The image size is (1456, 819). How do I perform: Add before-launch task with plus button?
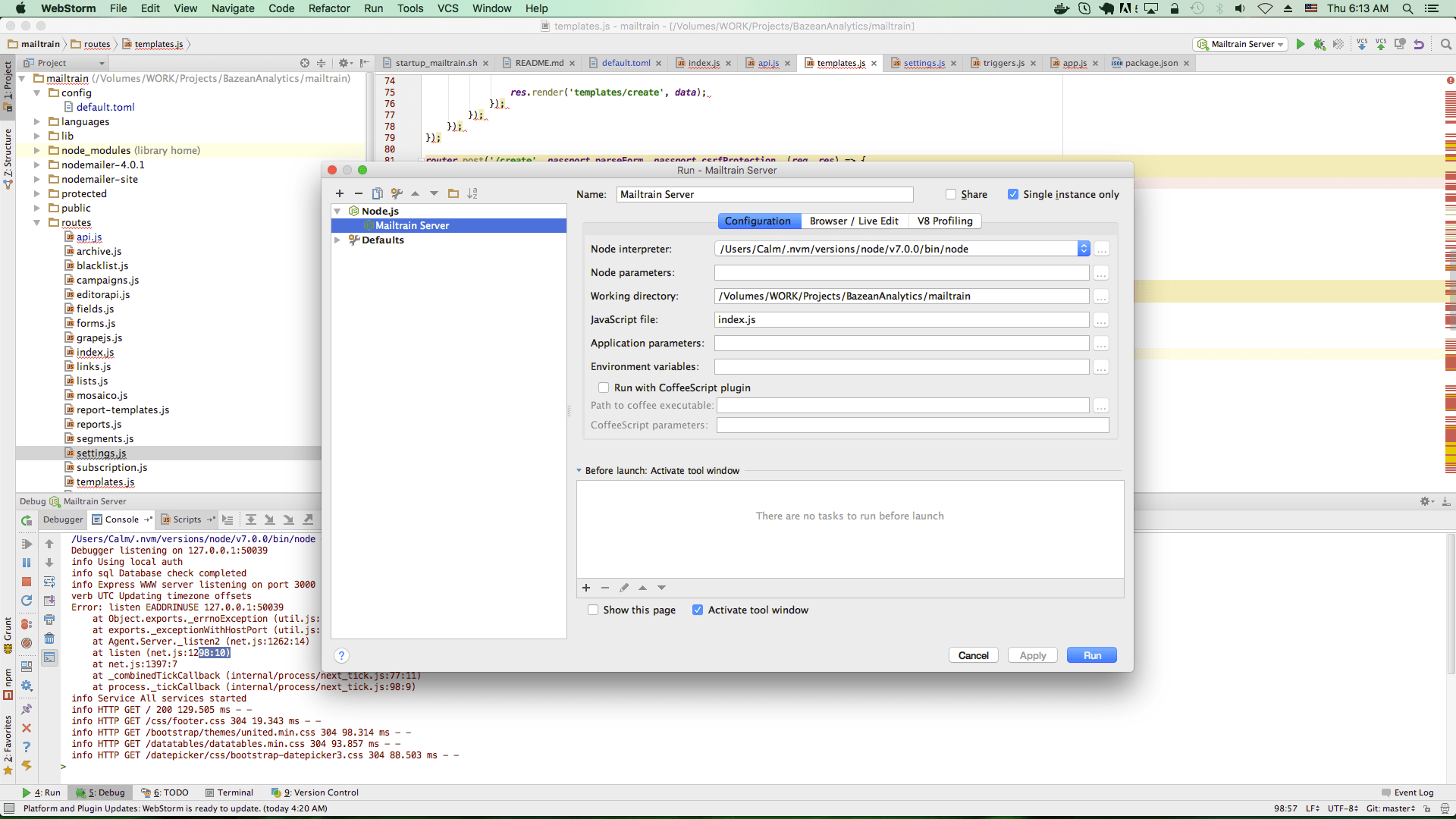pyautogui.click(x=586, y=588)
